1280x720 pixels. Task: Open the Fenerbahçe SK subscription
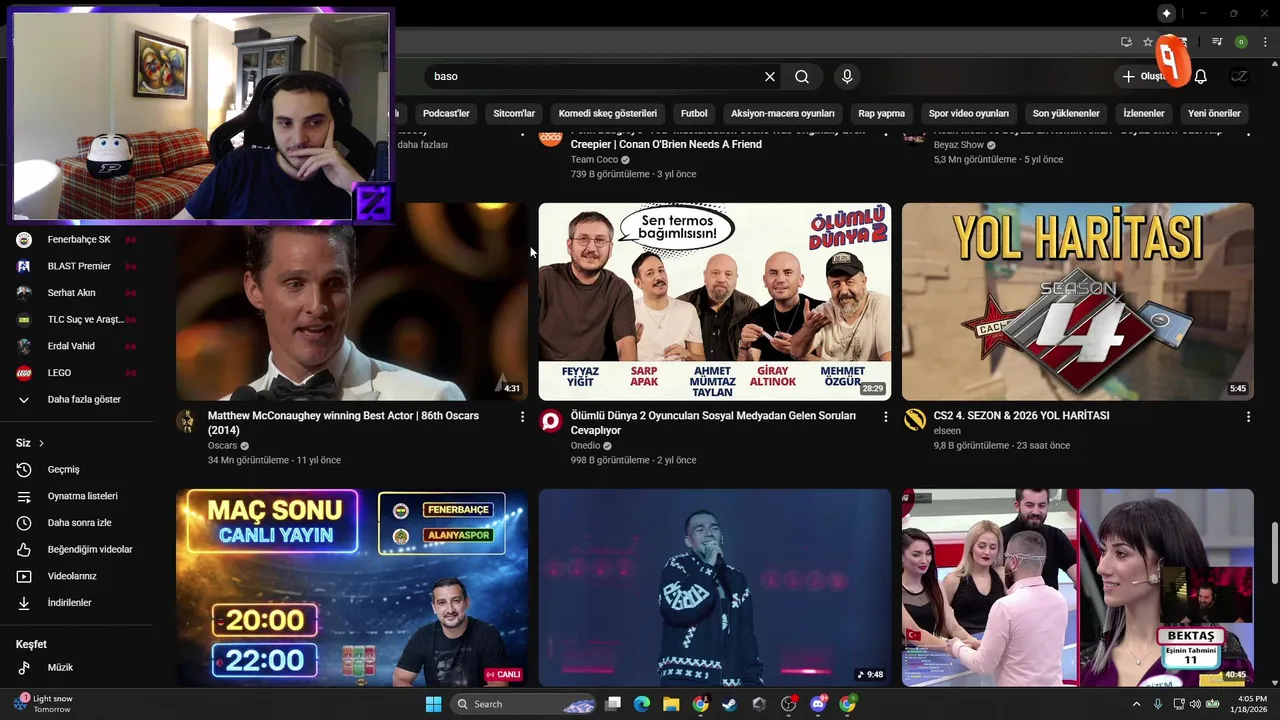point(77,240)
